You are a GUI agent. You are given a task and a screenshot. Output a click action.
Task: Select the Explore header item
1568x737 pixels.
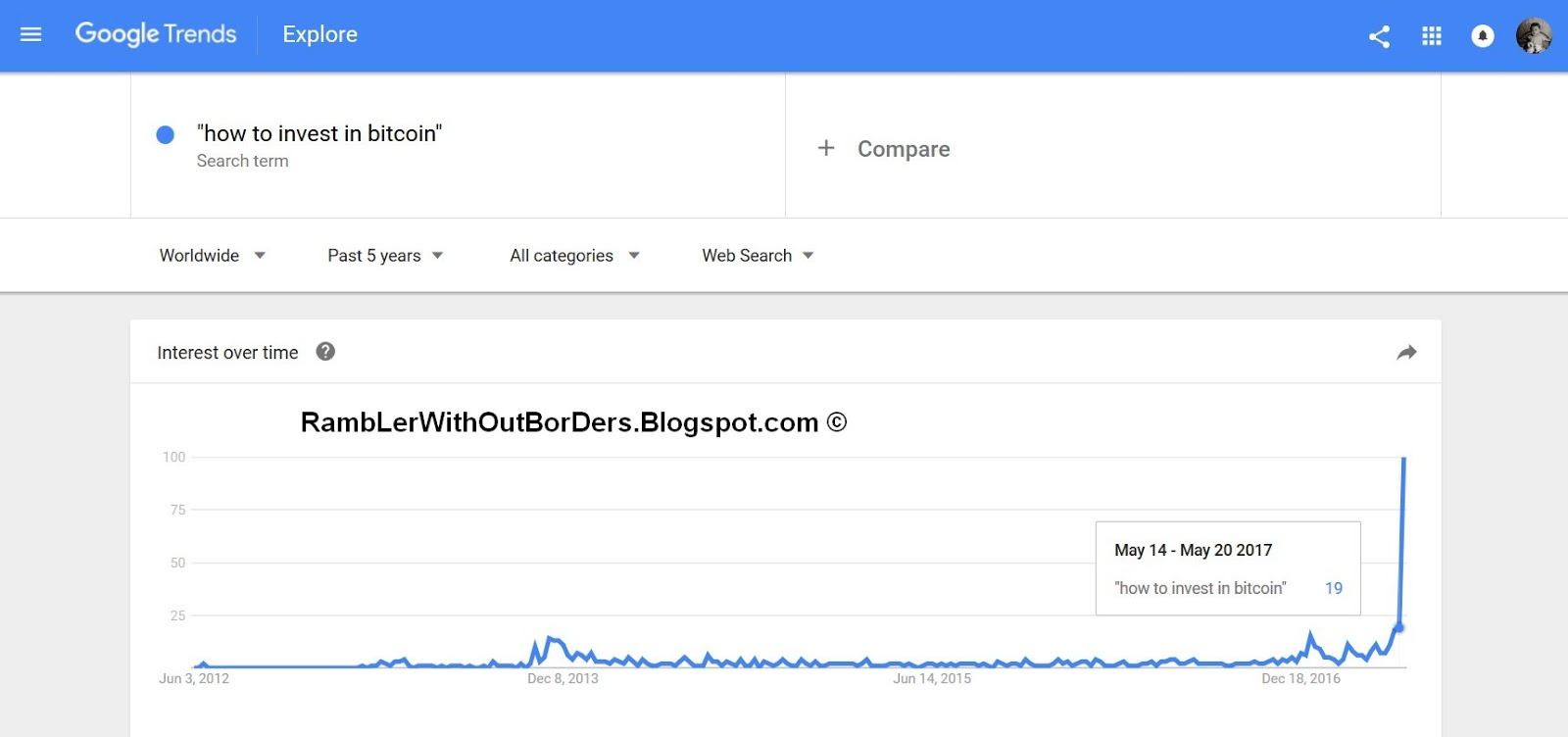click(319, 34)
